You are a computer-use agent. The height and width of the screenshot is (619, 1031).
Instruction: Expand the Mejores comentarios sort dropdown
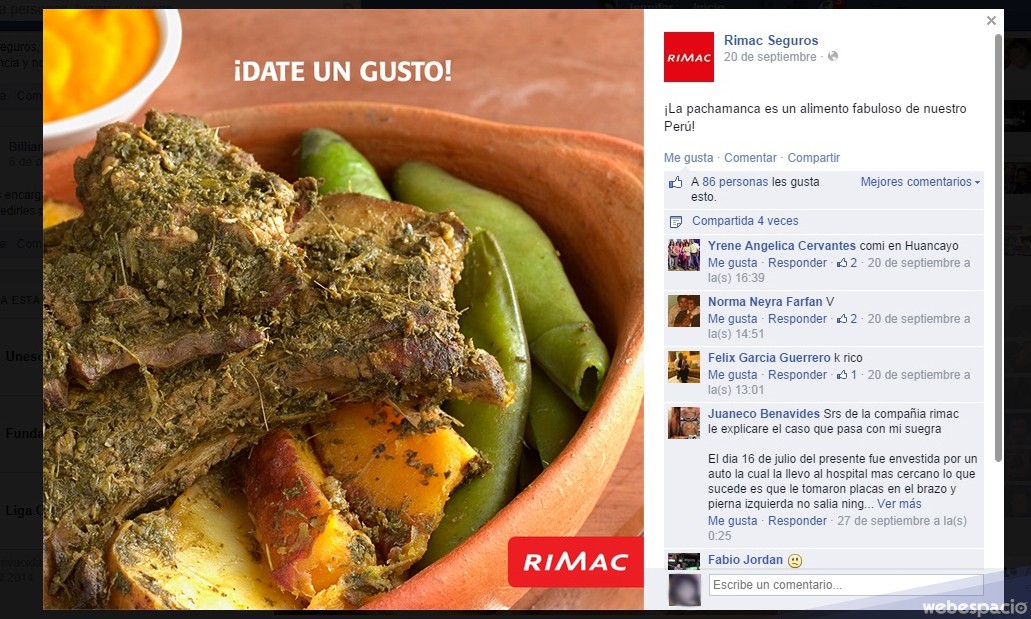pyautogui.click(x=920, y=182)
